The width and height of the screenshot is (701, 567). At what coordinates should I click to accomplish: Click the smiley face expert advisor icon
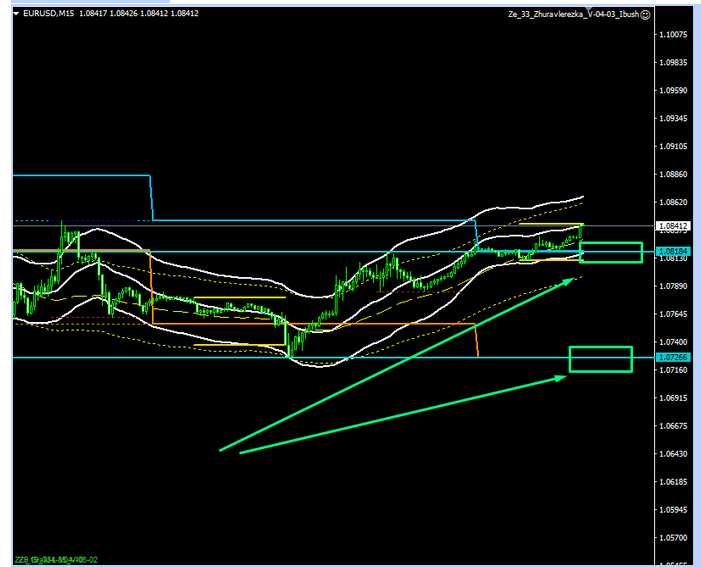point(644,15)
